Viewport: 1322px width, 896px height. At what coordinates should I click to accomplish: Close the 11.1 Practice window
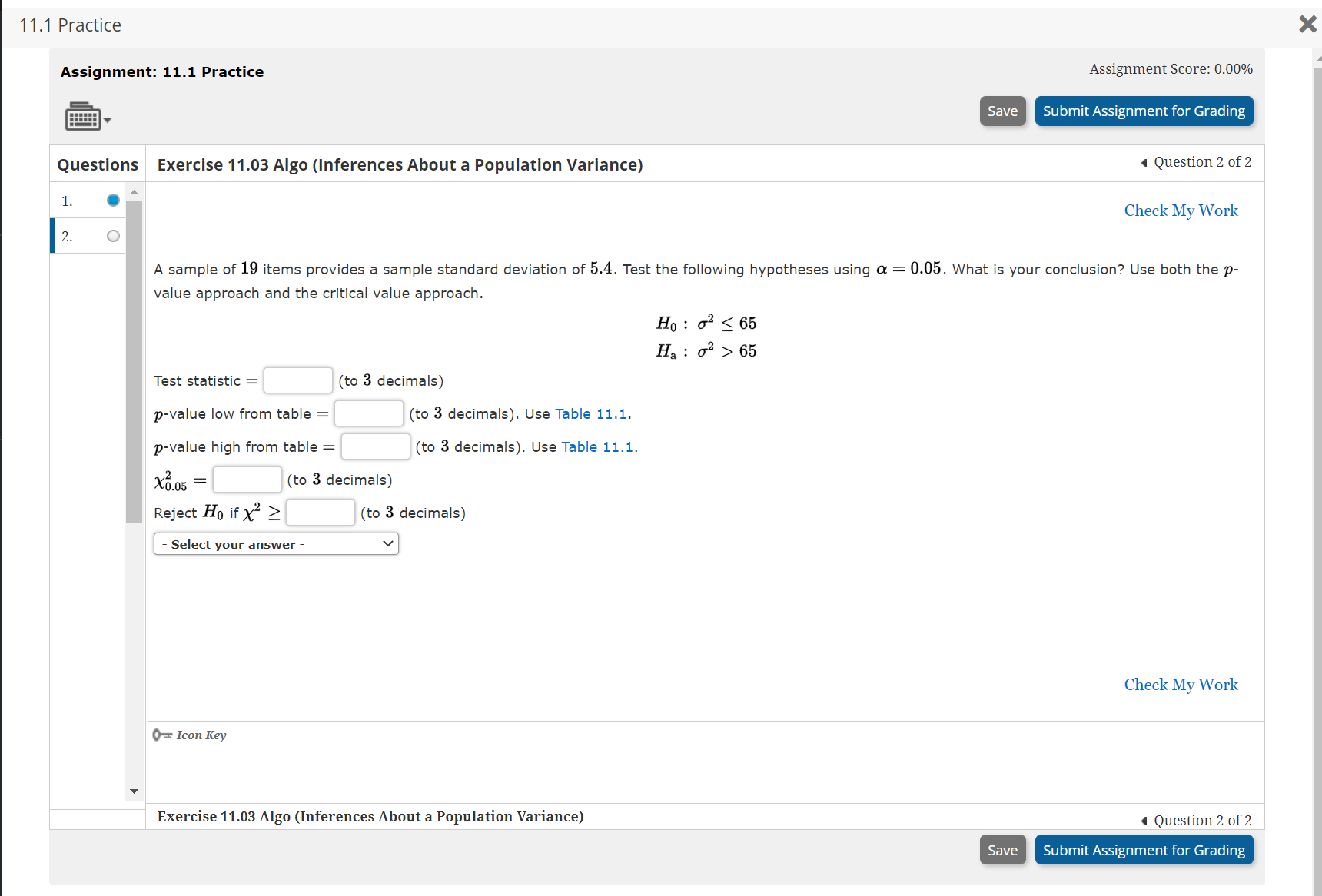click(x=1307, y=24)
